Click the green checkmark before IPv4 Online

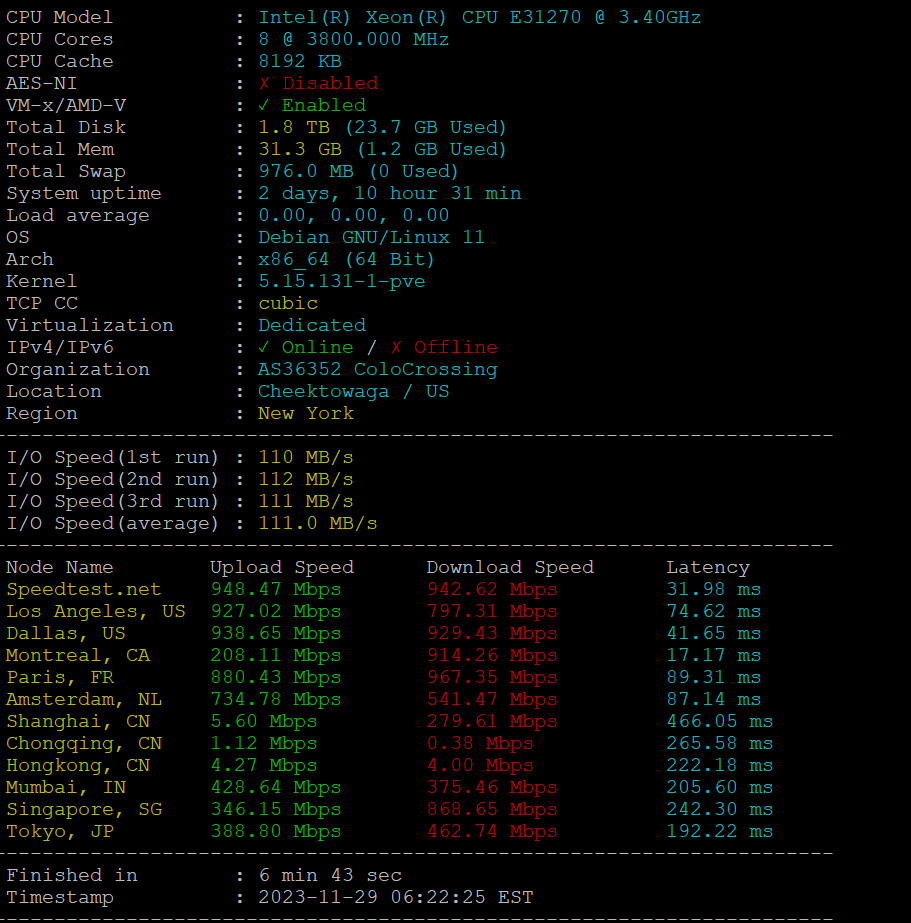(x=265, y=348)
